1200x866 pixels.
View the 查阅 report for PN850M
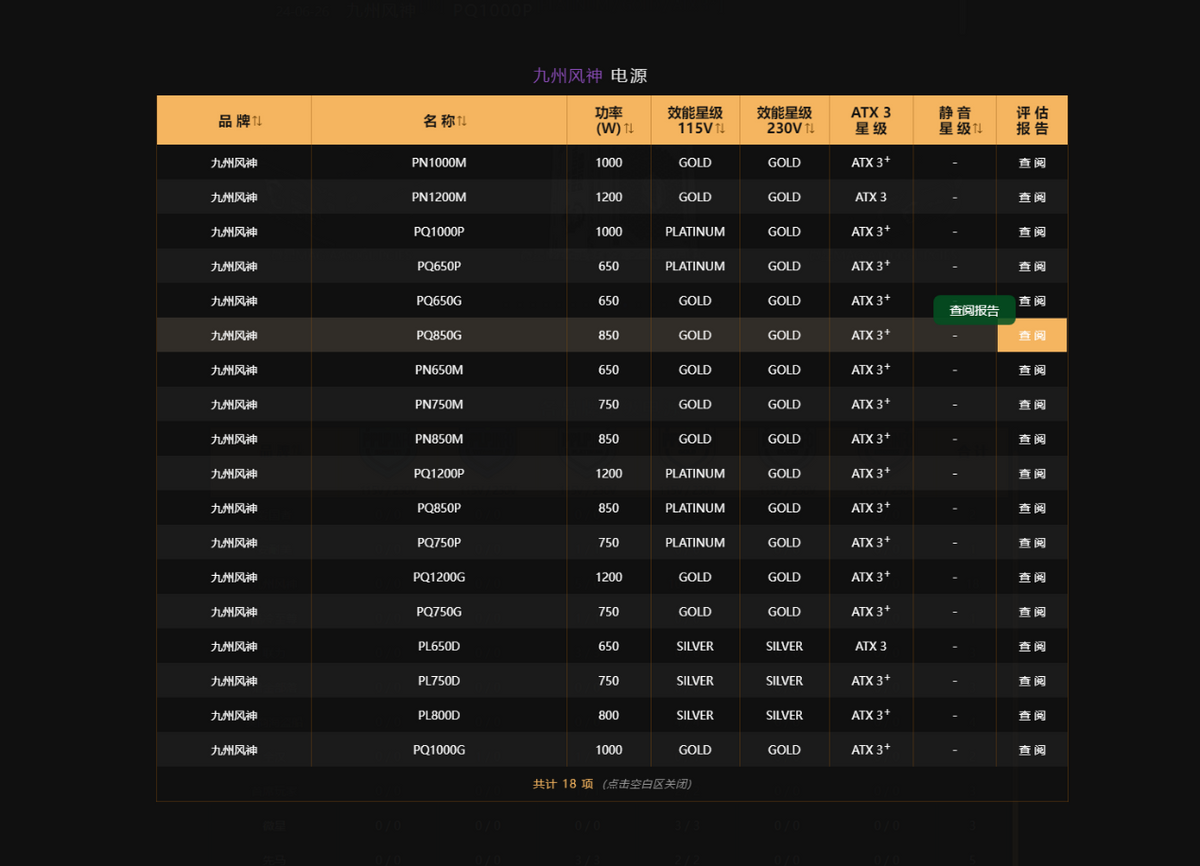[1032, 439]
